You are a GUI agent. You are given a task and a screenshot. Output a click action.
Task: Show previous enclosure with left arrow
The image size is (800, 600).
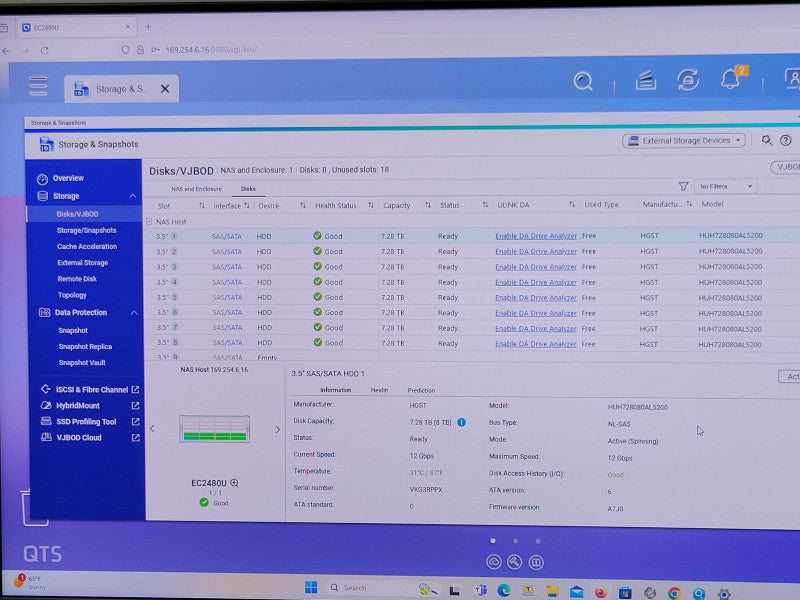[x=153, y=429]
